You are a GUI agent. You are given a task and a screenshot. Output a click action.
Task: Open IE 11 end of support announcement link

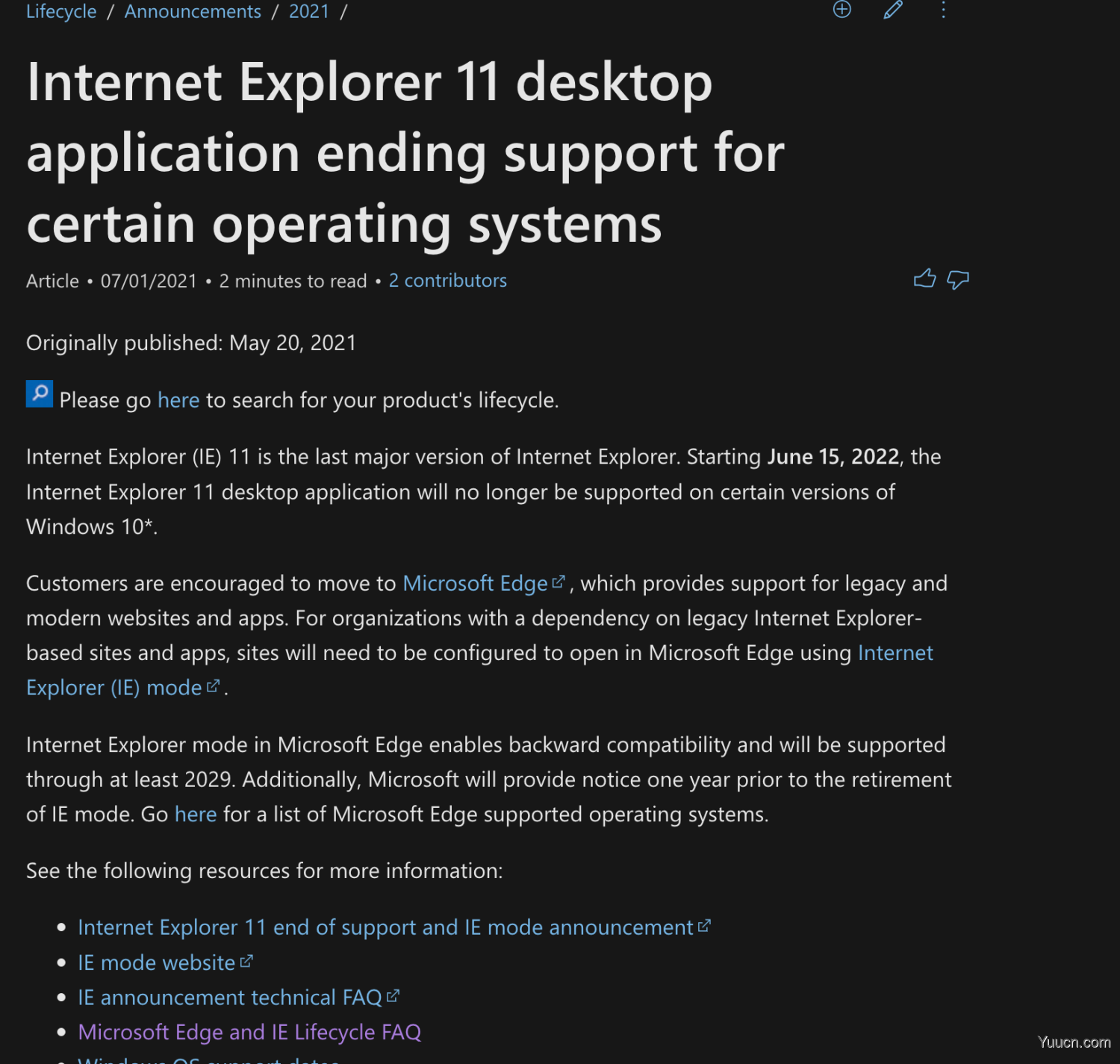pyautogui.click(x=394, y=927)
